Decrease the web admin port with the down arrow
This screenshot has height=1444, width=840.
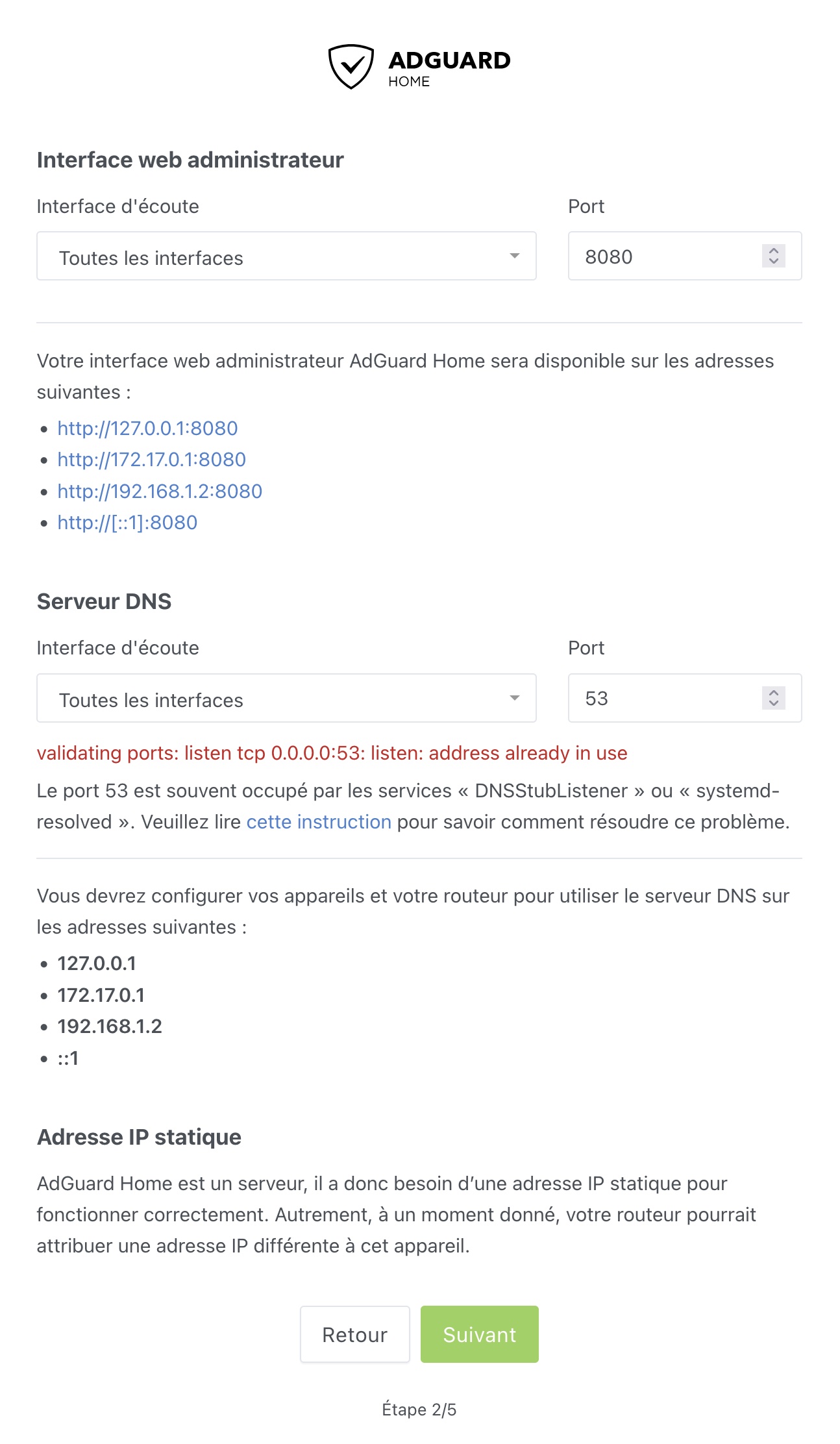(x=773, y=262)
